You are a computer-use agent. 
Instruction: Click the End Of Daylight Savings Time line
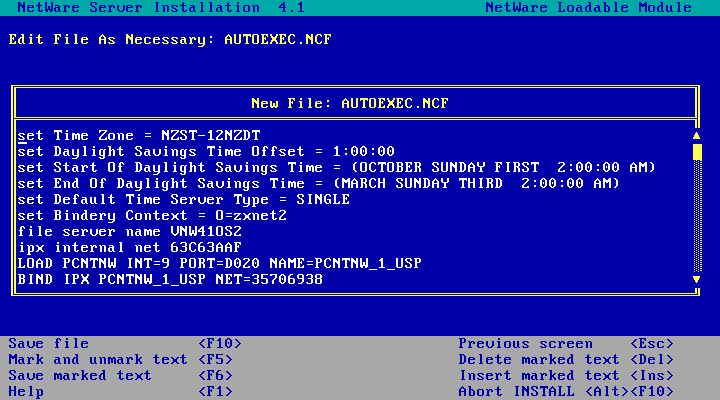click(x=319, y=183)
